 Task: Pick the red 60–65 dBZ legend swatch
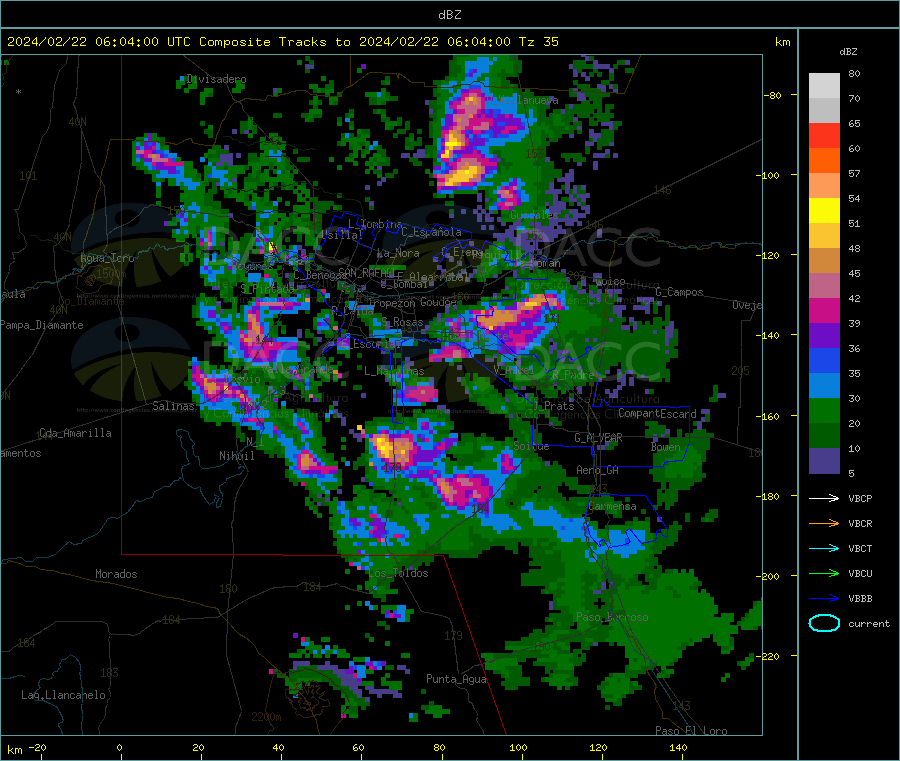click(824, 135)
